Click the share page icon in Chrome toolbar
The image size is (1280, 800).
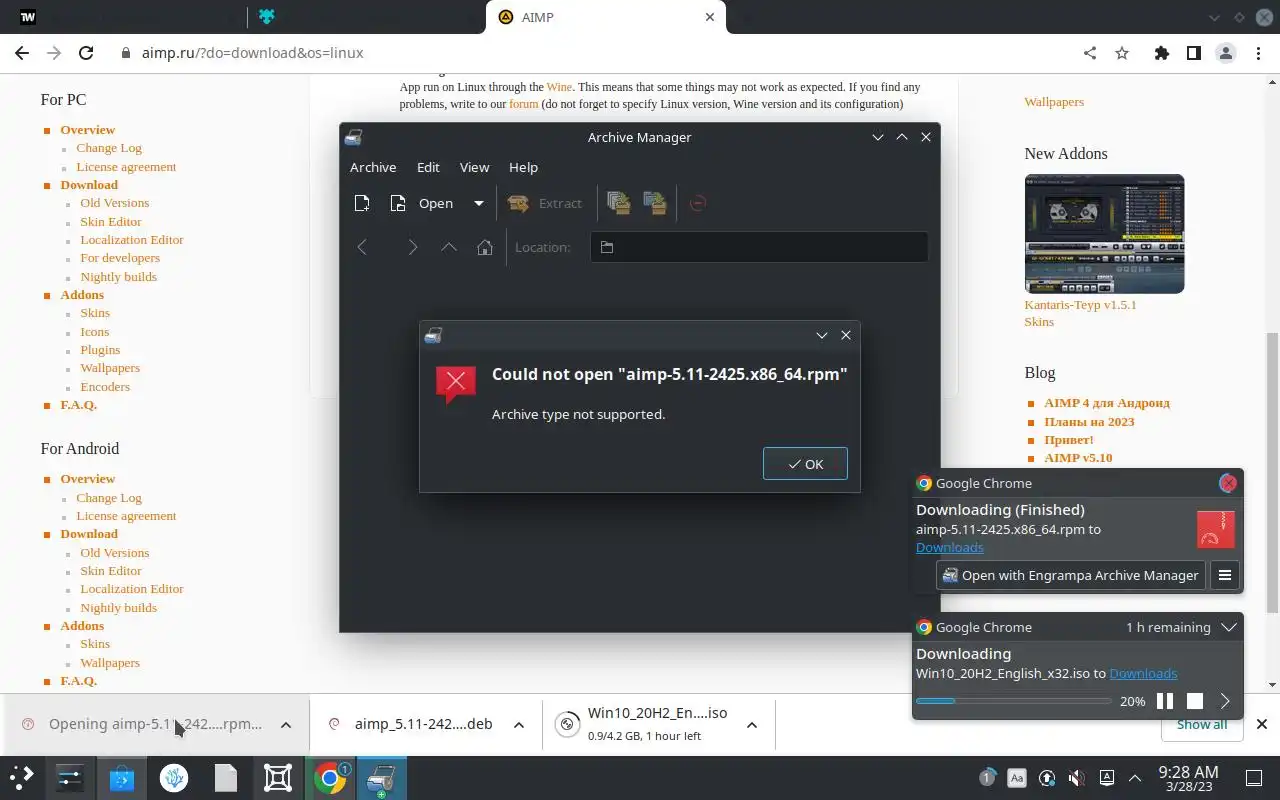pyautogui.click(x=1090, y=53)
